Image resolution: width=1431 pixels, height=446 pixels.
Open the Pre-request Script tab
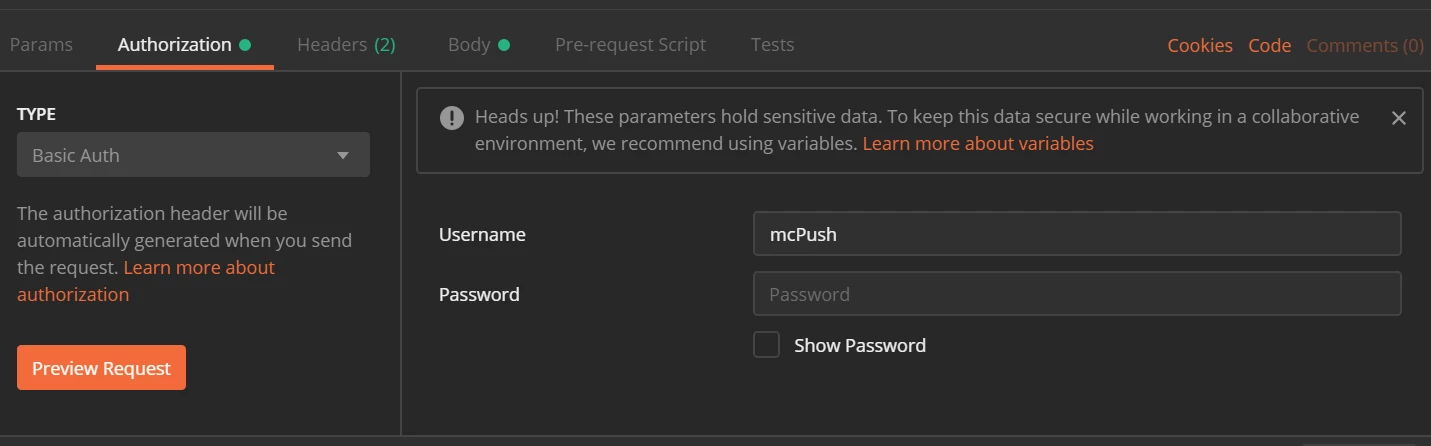(630, 45)
